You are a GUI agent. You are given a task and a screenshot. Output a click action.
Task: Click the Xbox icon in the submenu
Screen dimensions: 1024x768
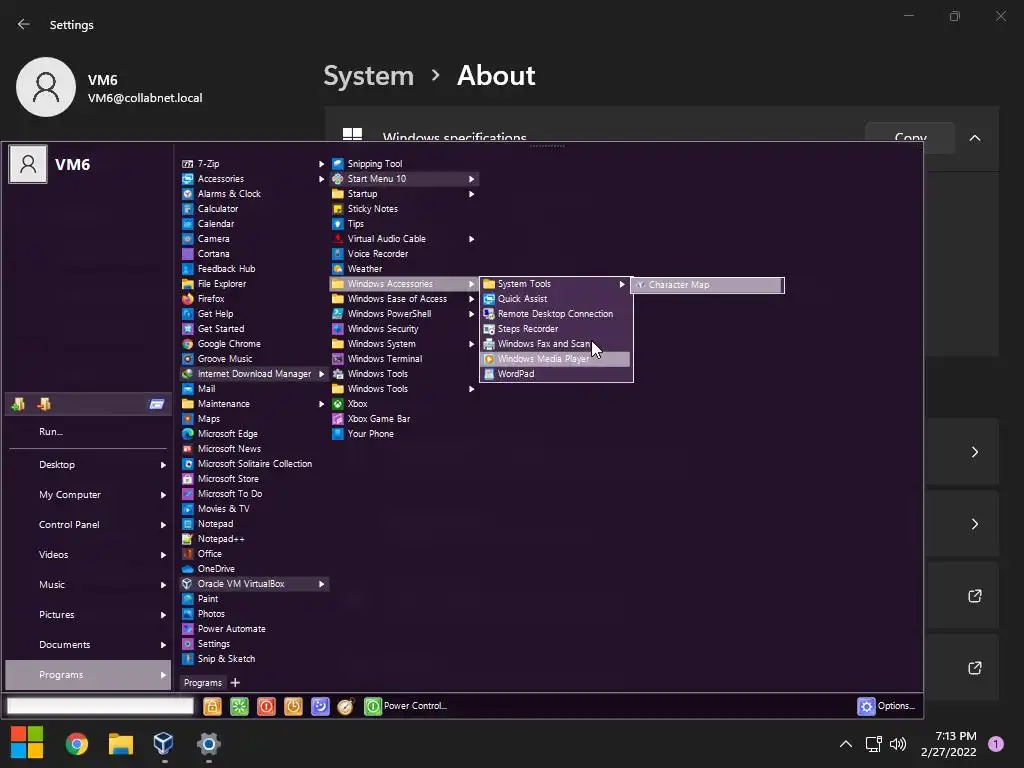[338, 404]
